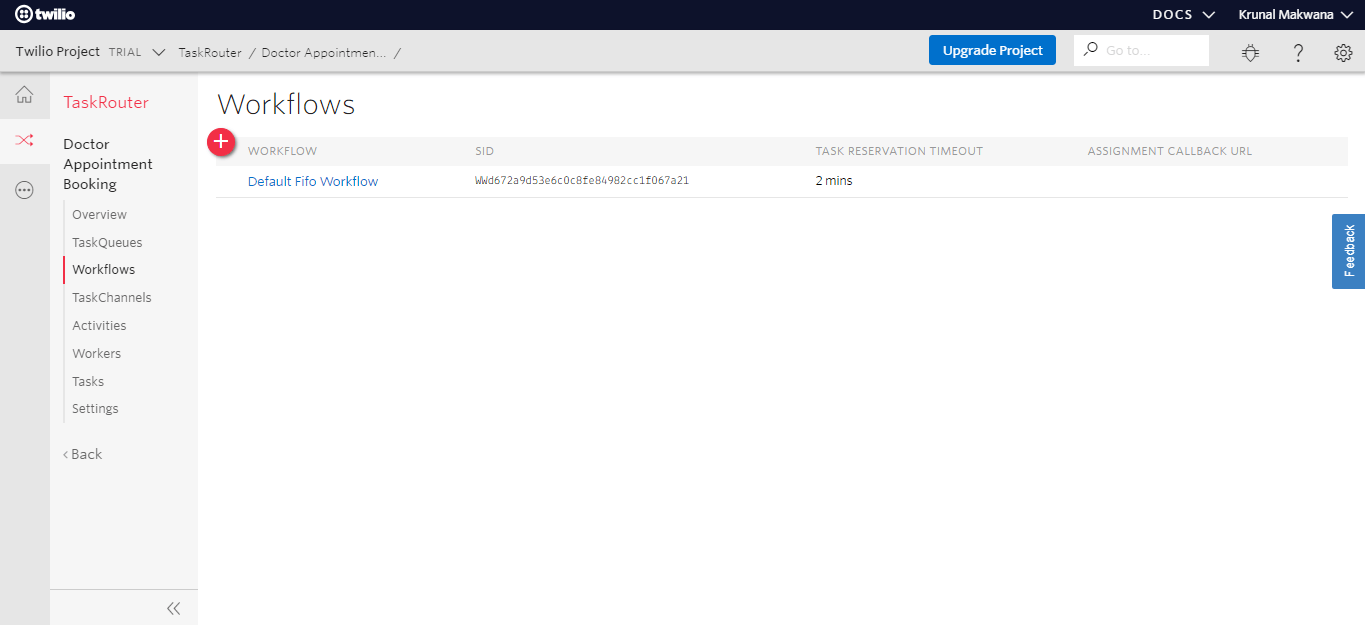Switch to the TaskQueues section
The height and width of the screenshot is (625, 1365).
point(106,242)
